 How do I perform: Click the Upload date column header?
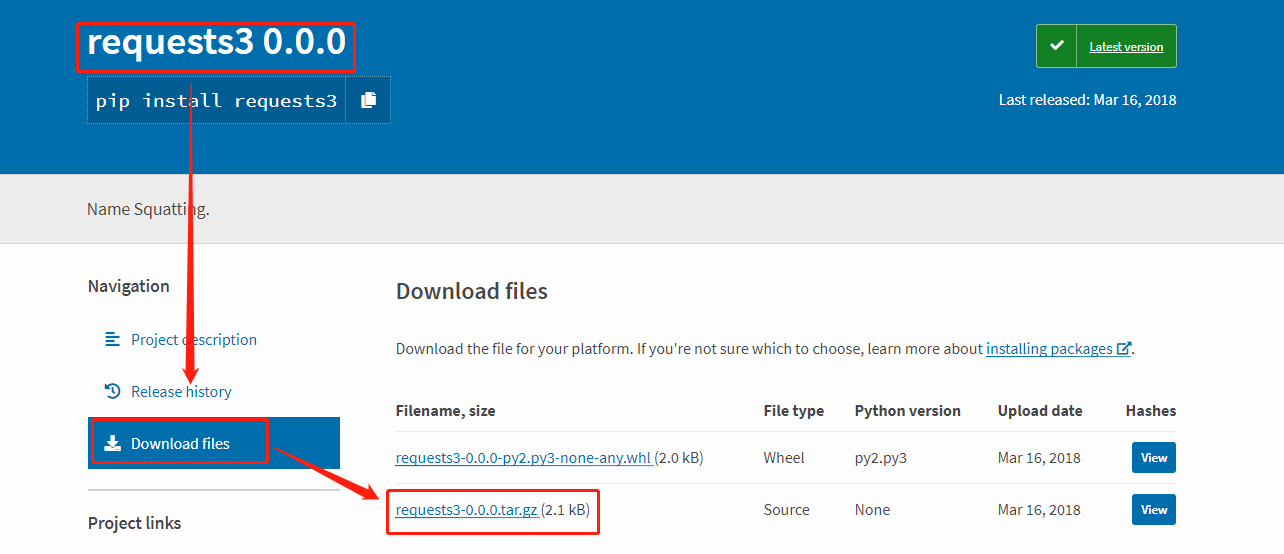pos(1039,411)
